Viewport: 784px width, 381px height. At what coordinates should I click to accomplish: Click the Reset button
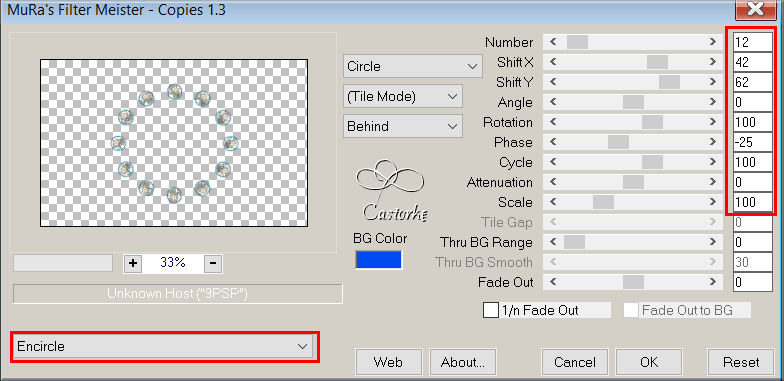(741, 362)
